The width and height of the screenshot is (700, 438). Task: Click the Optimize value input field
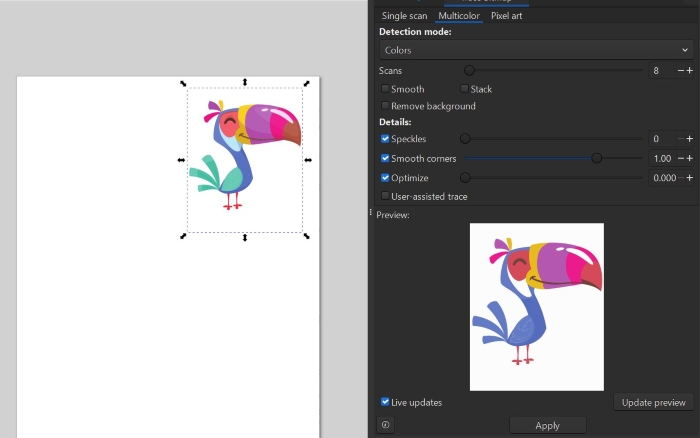tap(660, 178)
